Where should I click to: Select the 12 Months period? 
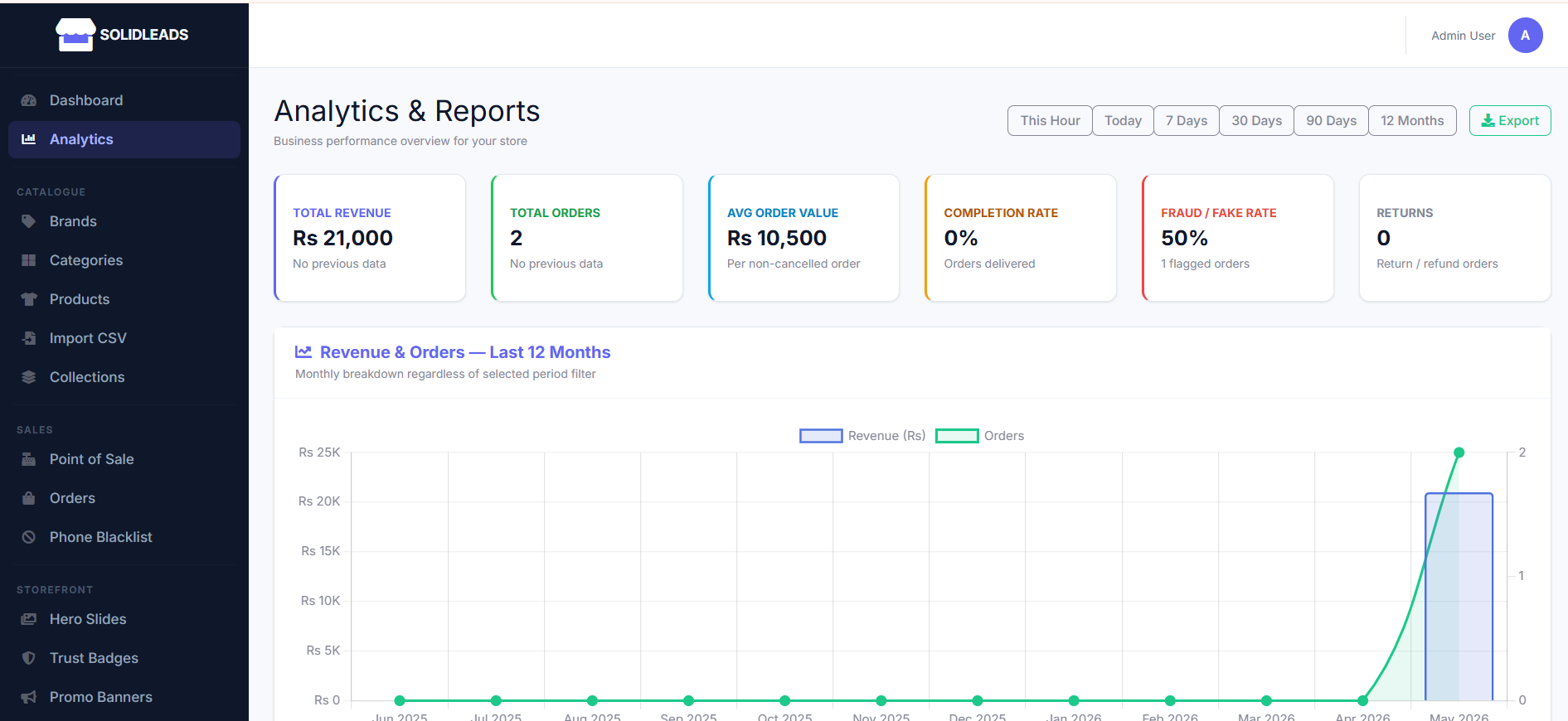1412,121
